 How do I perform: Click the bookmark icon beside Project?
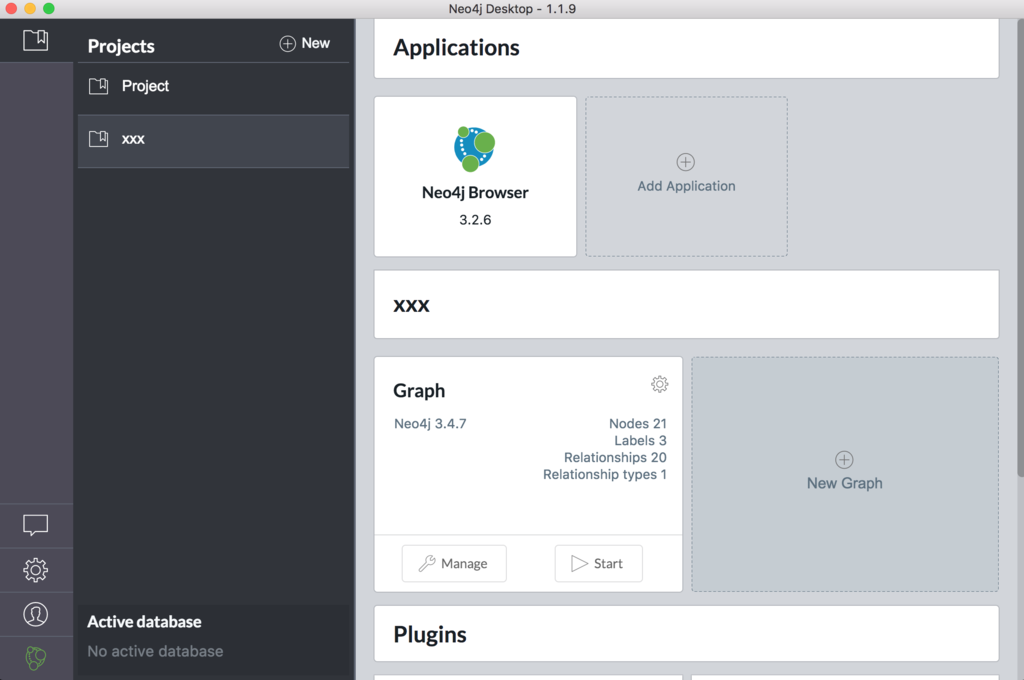coord(99,86)
